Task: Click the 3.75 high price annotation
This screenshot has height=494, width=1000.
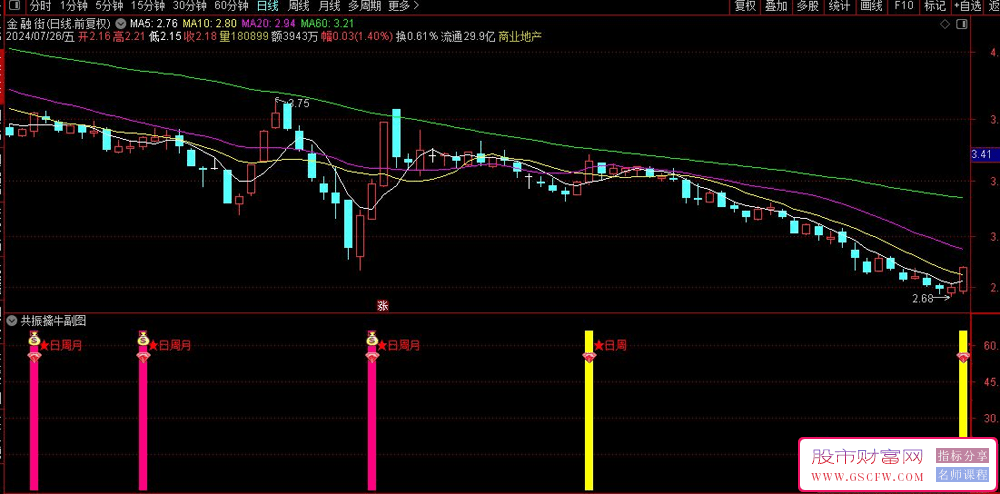Action: (298, 103)
